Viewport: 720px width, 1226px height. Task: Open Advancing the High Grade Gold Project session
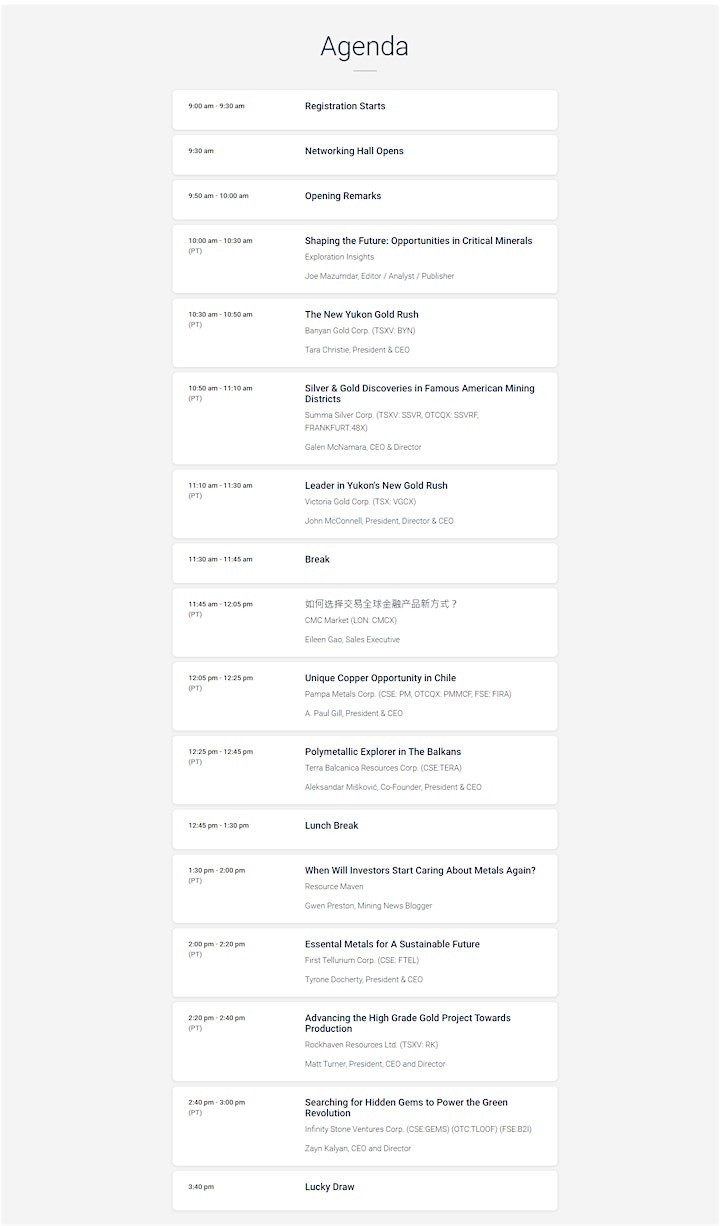(x=364, y=1041)
